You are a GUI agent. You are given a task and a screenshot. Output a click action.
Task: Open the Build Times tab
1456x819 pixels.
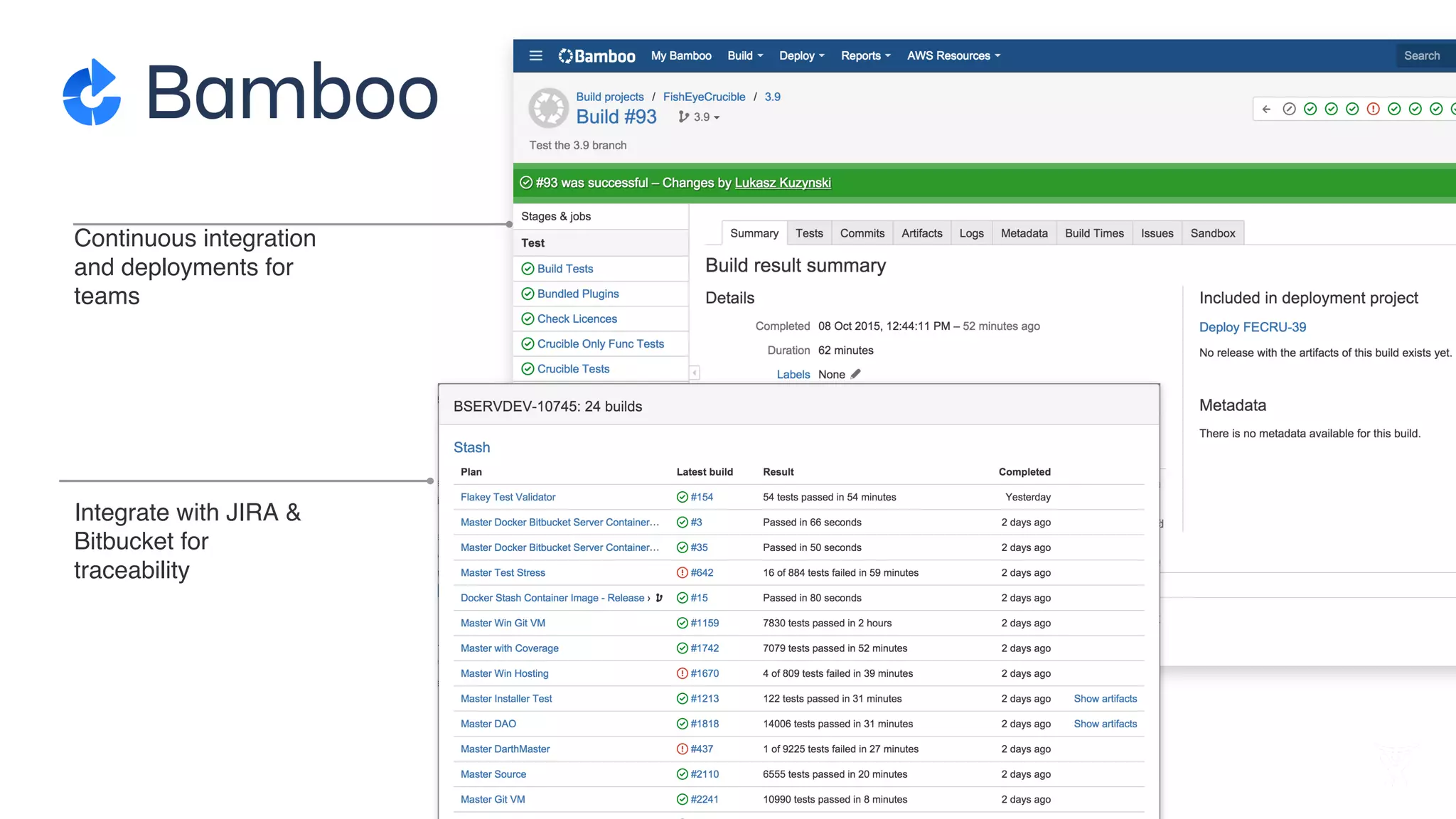click(1094, 233)
